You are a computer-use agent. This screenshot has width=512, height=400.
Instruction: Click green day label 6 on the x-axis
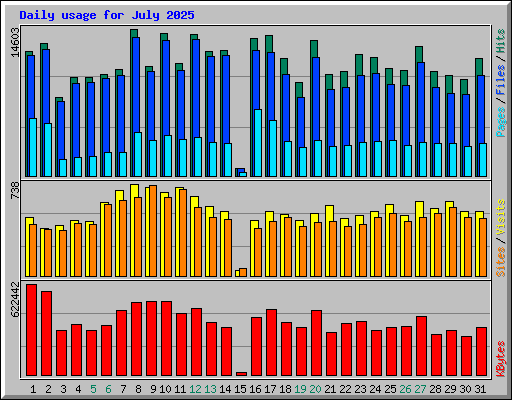[x=108, y=389]
